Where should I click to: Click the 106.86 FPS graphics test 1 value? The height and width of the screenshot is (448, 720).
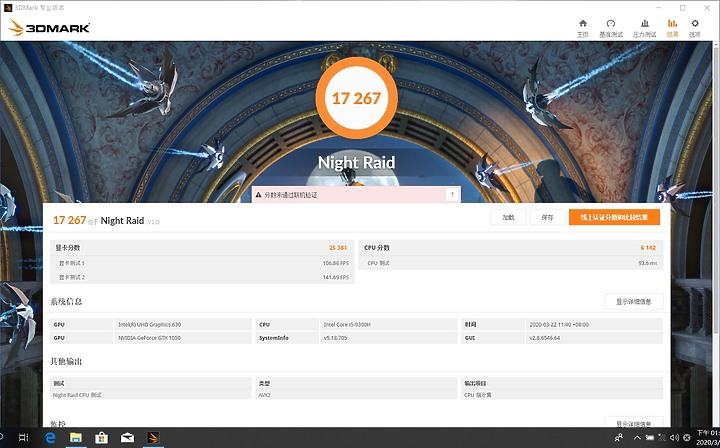tap(336, 263)
